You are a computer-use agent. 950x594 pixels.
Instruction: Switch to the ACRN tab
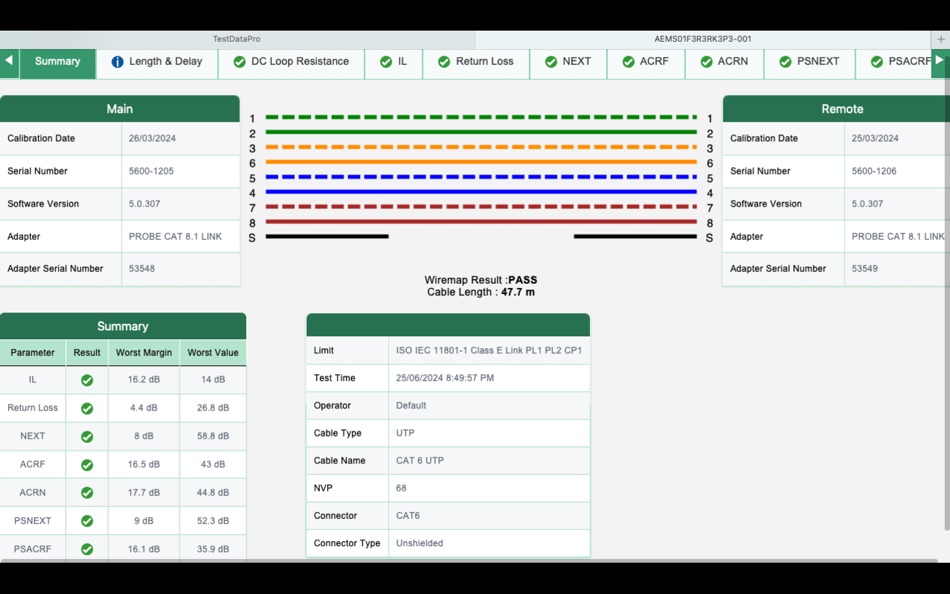[x=725, y=63]
